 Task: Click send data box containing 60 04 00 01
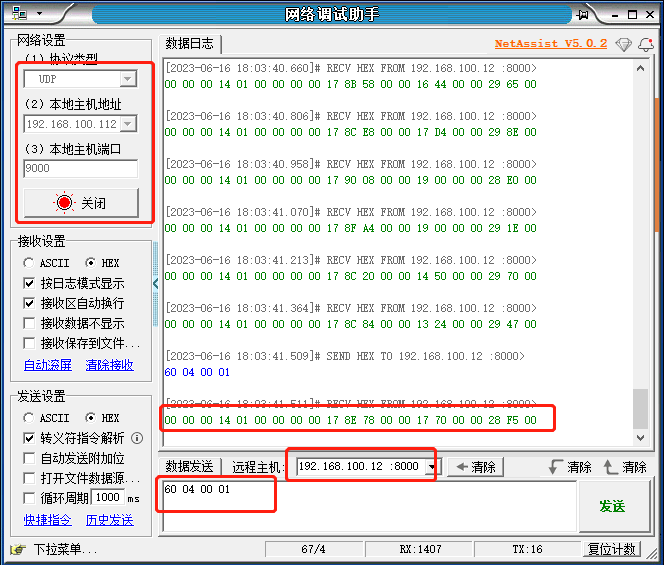[369, 506]
